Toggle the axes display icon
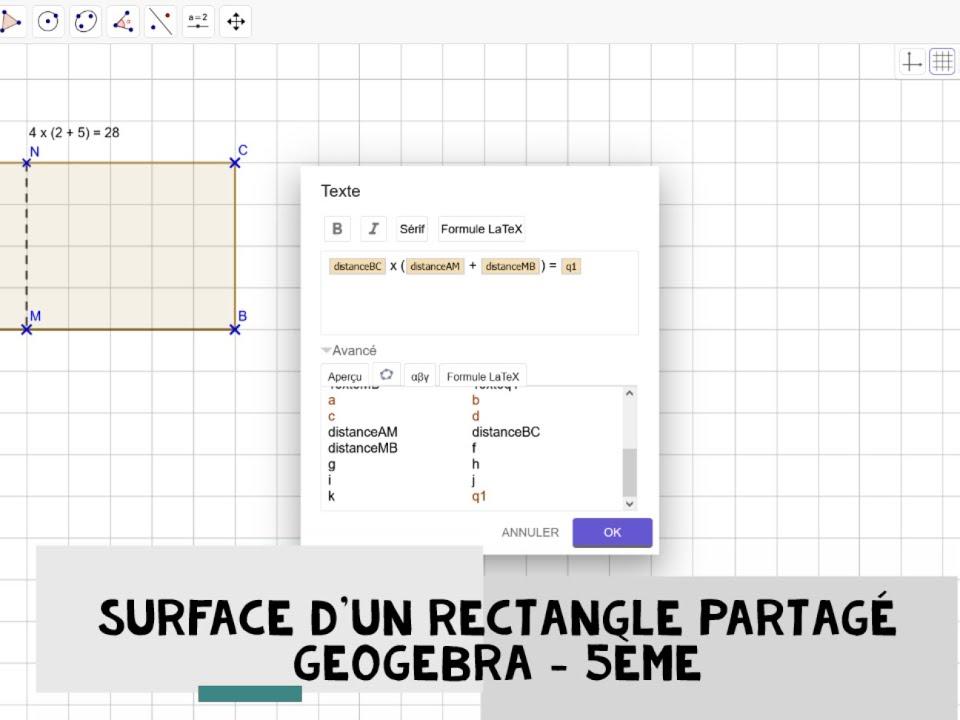 click(909, 61)
